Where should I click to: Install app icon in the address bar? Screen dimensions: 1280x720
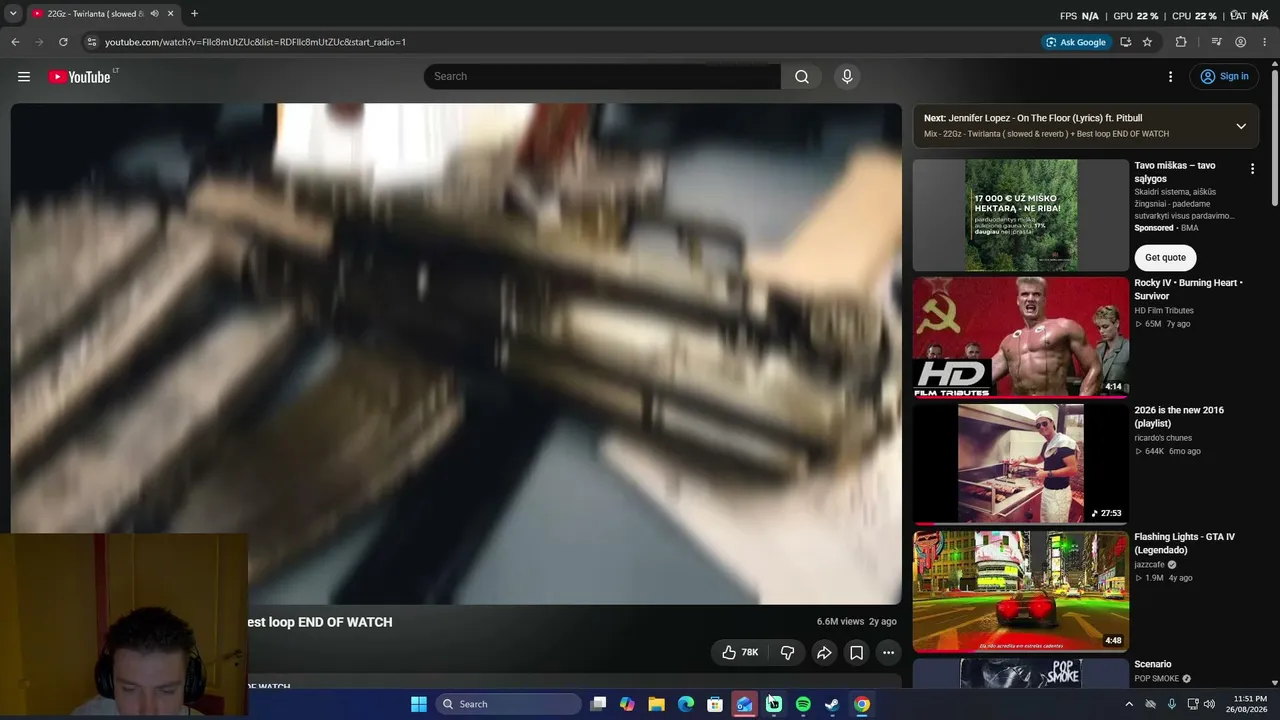coord(1125,42)
